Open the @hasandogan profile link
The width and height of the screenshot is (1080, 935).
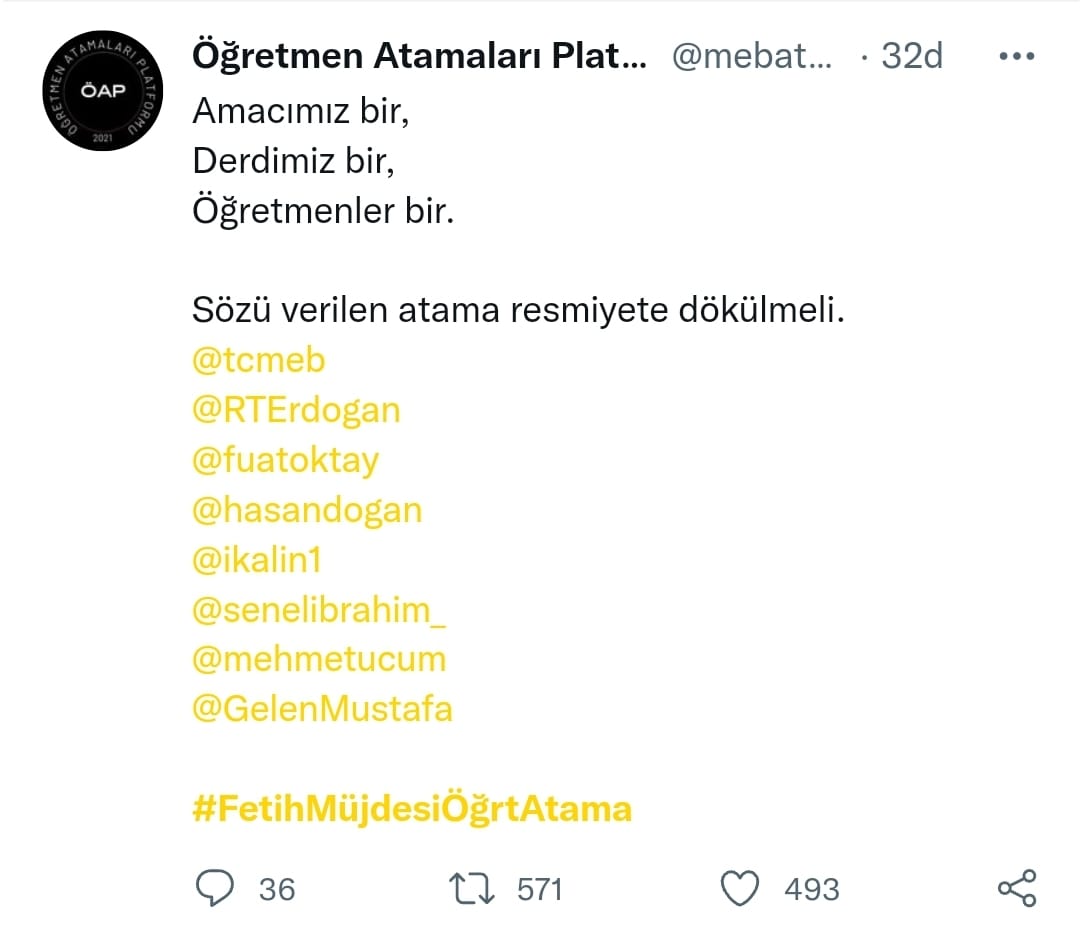tap(307, 510)
